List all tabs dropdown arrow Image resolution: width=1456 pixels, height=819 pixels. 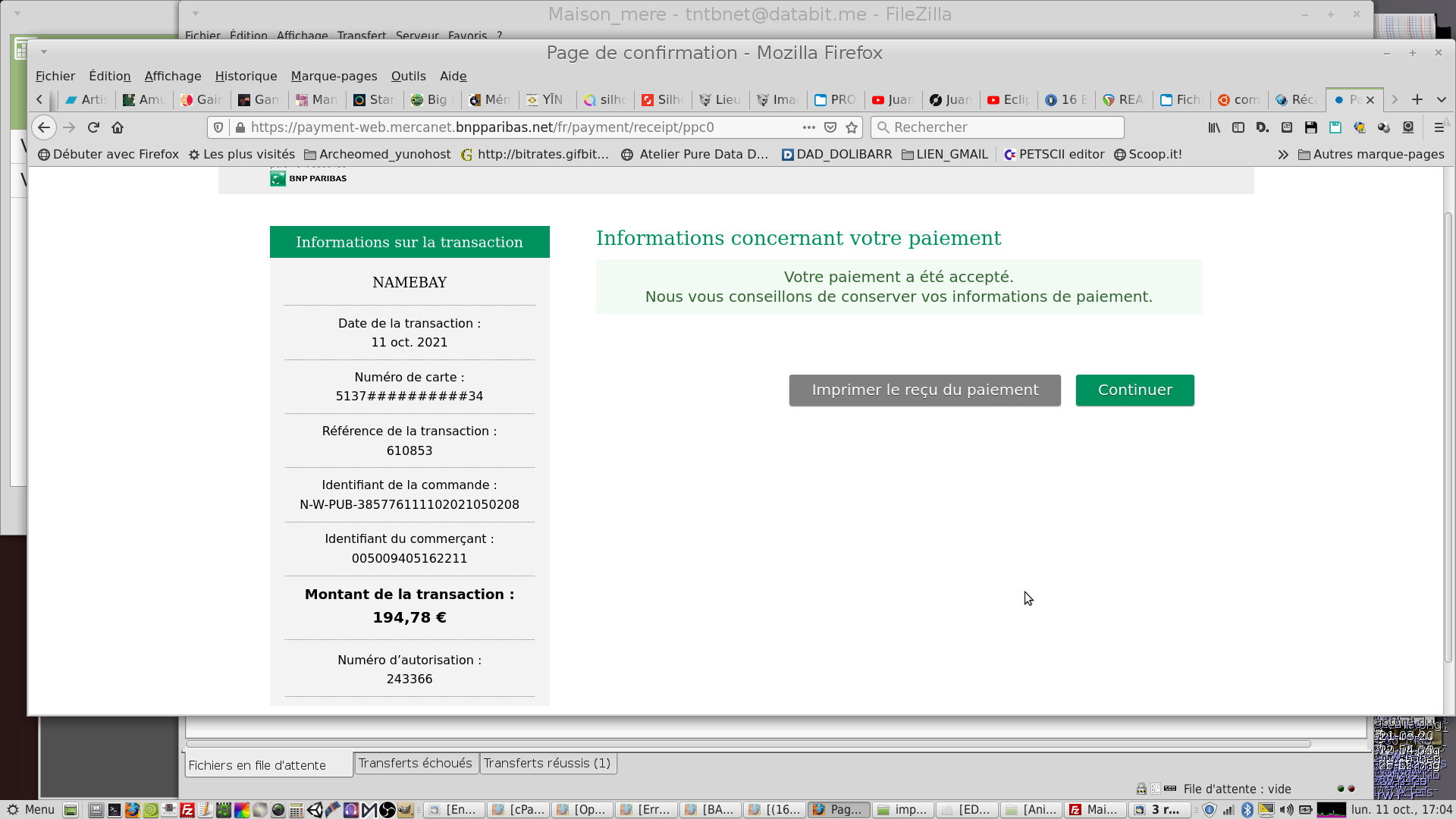pyautogui.click(x=1441, y=99)
